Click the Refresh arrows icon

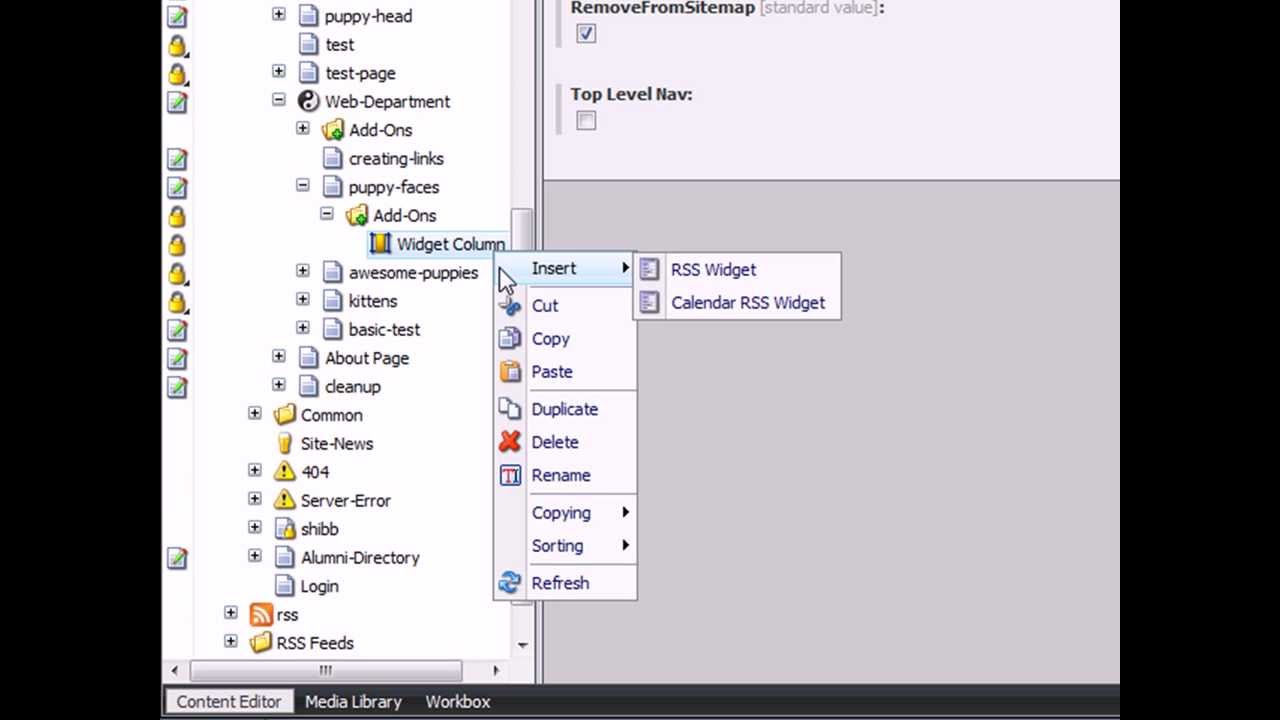point(510,583)
